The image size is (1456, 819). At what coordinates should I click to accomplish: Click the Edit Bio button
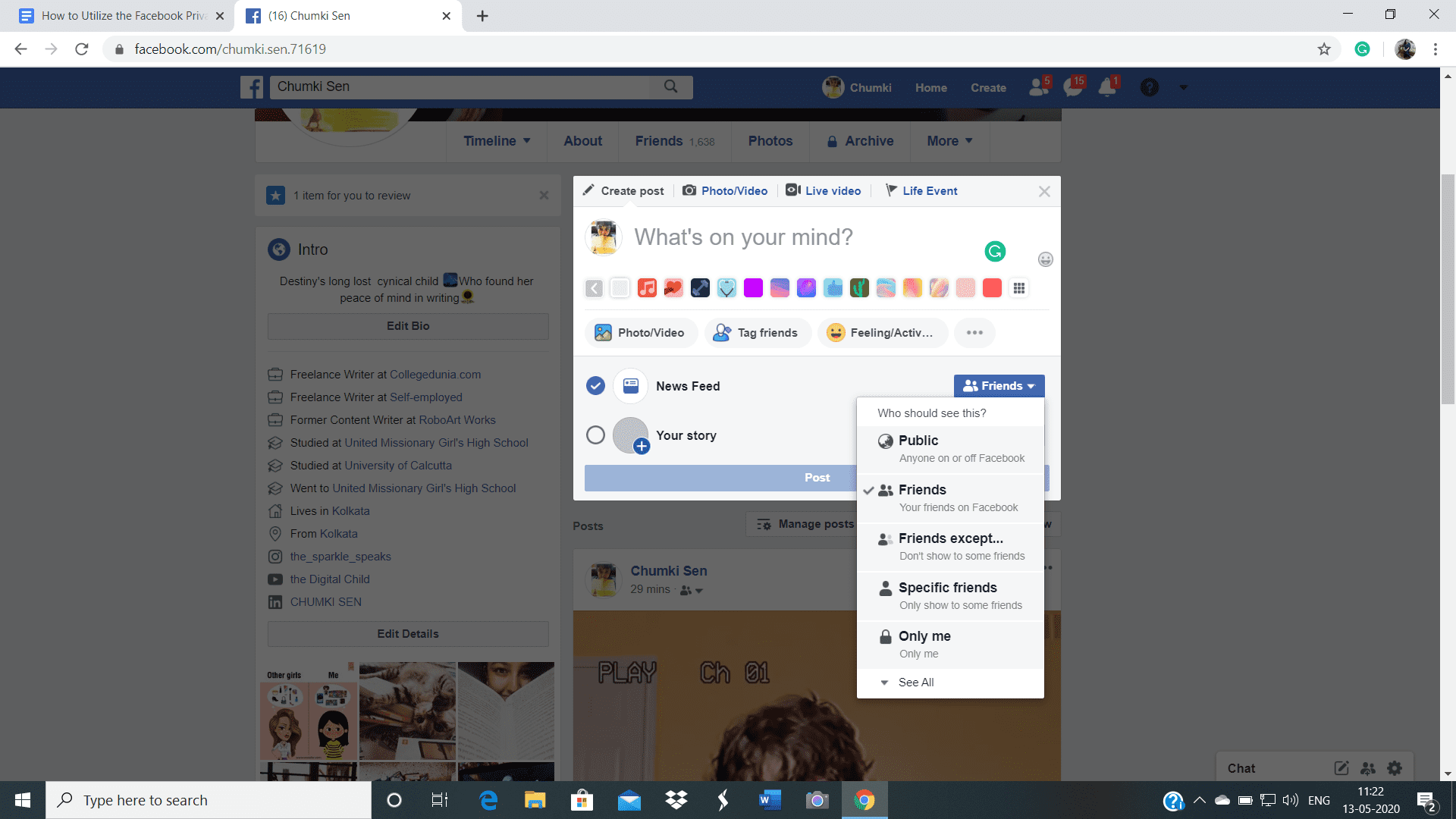pos(407,326)
